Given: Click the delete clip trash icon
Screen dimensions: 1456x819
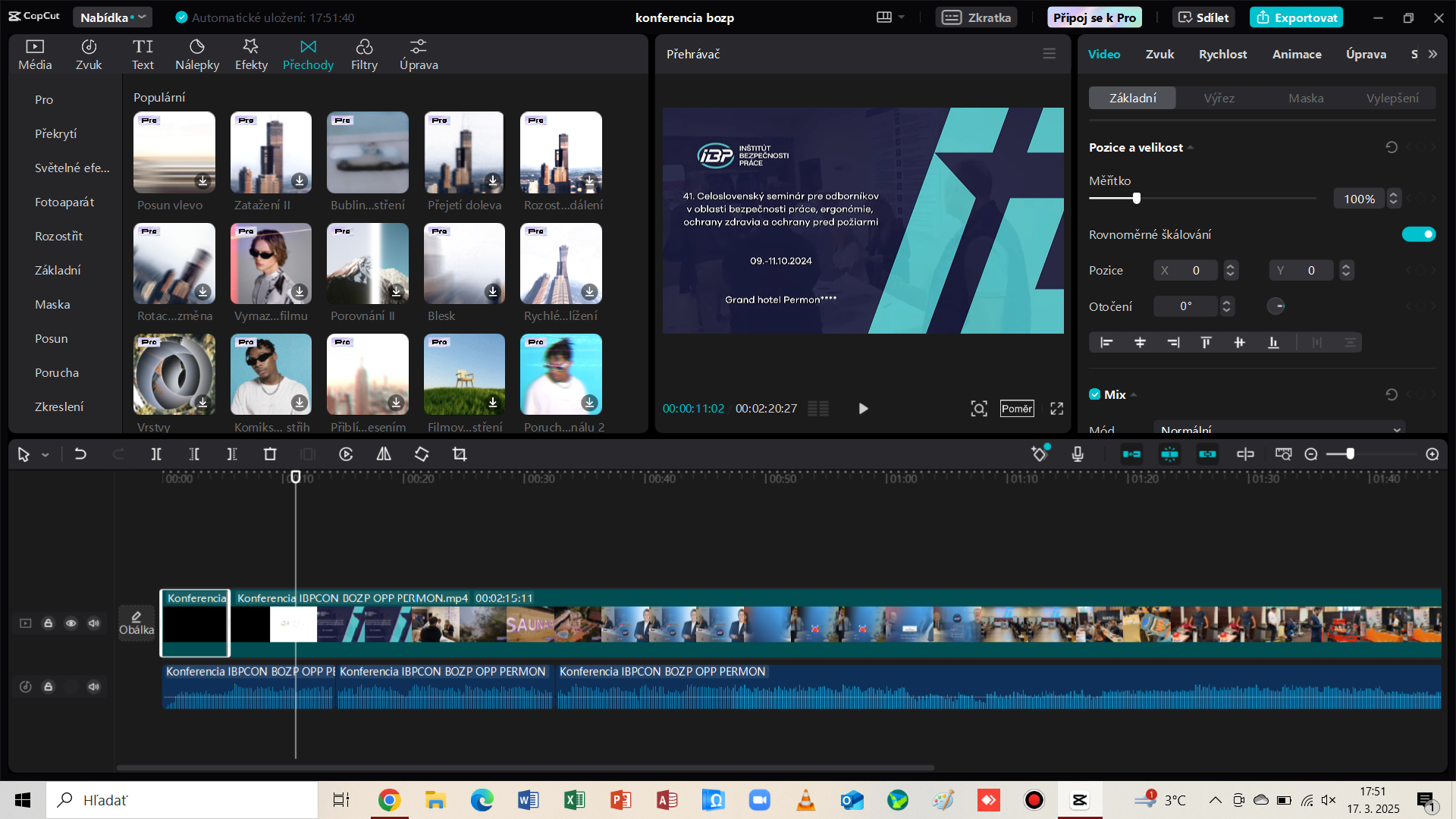Looking at the screenshot, I should 270,454.
